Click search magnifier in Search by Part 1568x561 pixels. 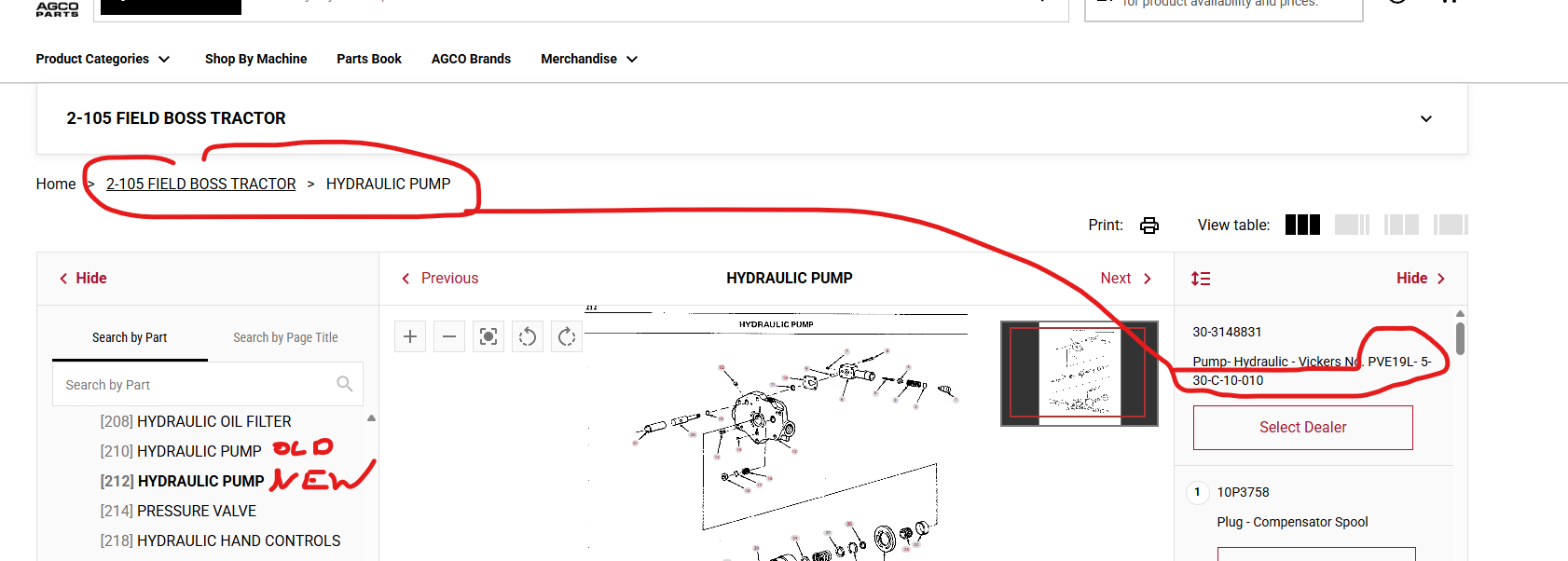(344, 384)
